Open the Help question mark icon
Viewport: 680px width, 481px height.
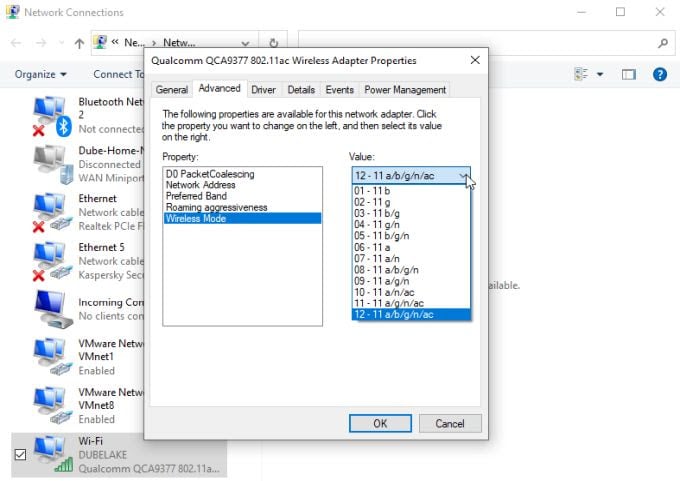click(660, 74)
